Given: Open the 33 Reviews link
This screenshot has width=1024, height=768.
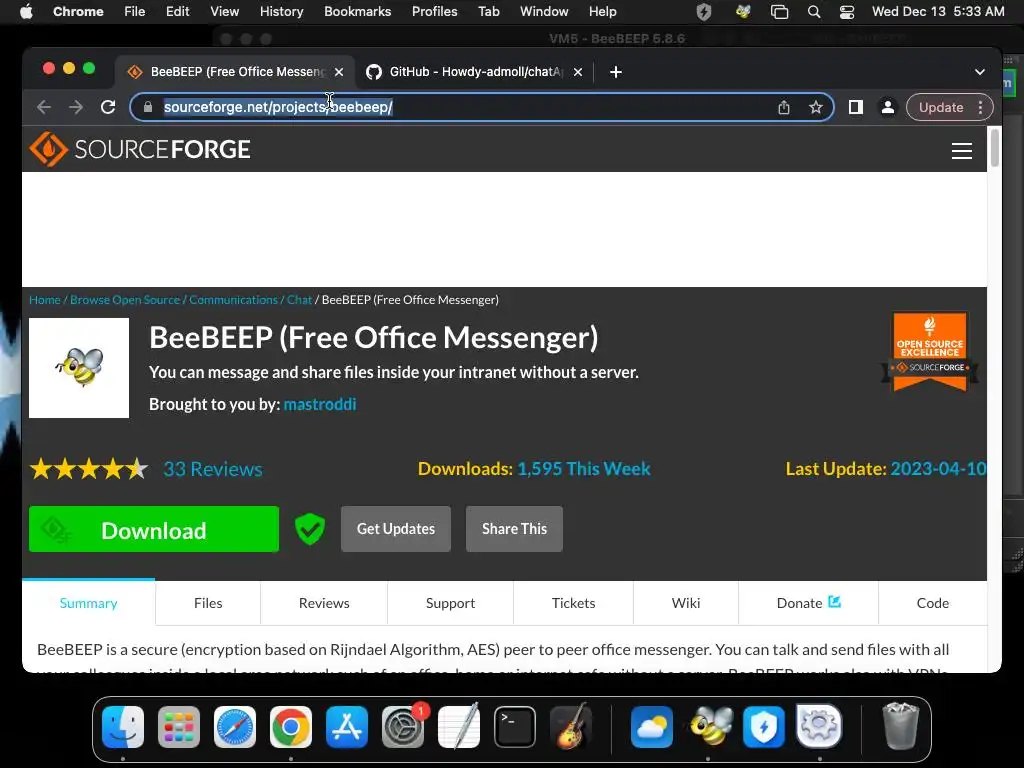Looking at the screenshot, I should tap(213, 469).
